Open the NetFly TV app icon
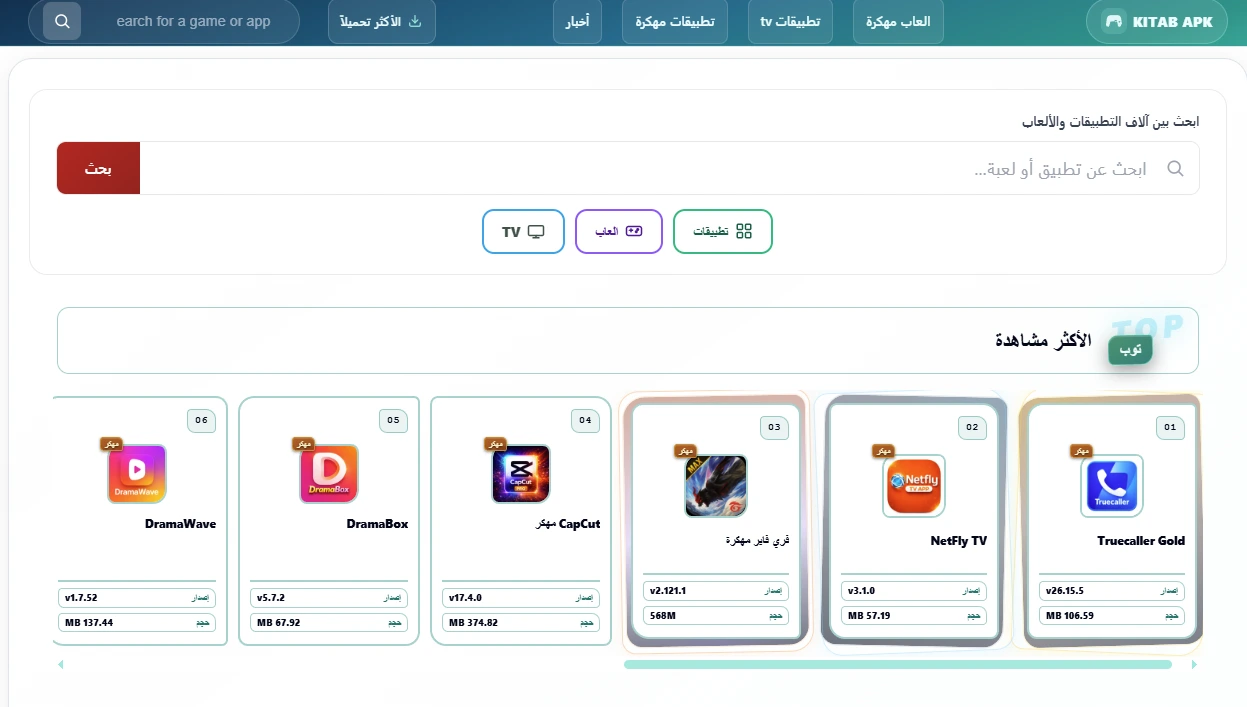Image resolution: width=1247 pixels, height=707 pixels. click(914, 486)
